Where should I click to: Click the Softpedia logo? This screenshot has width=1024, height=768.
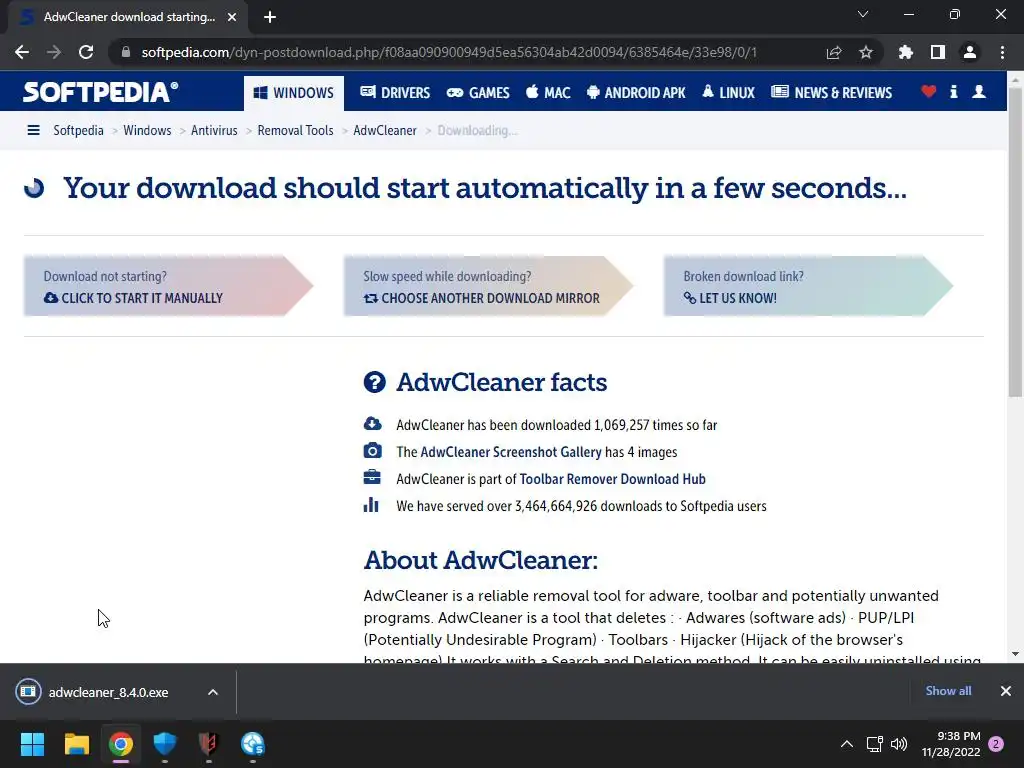click(101, 92)
